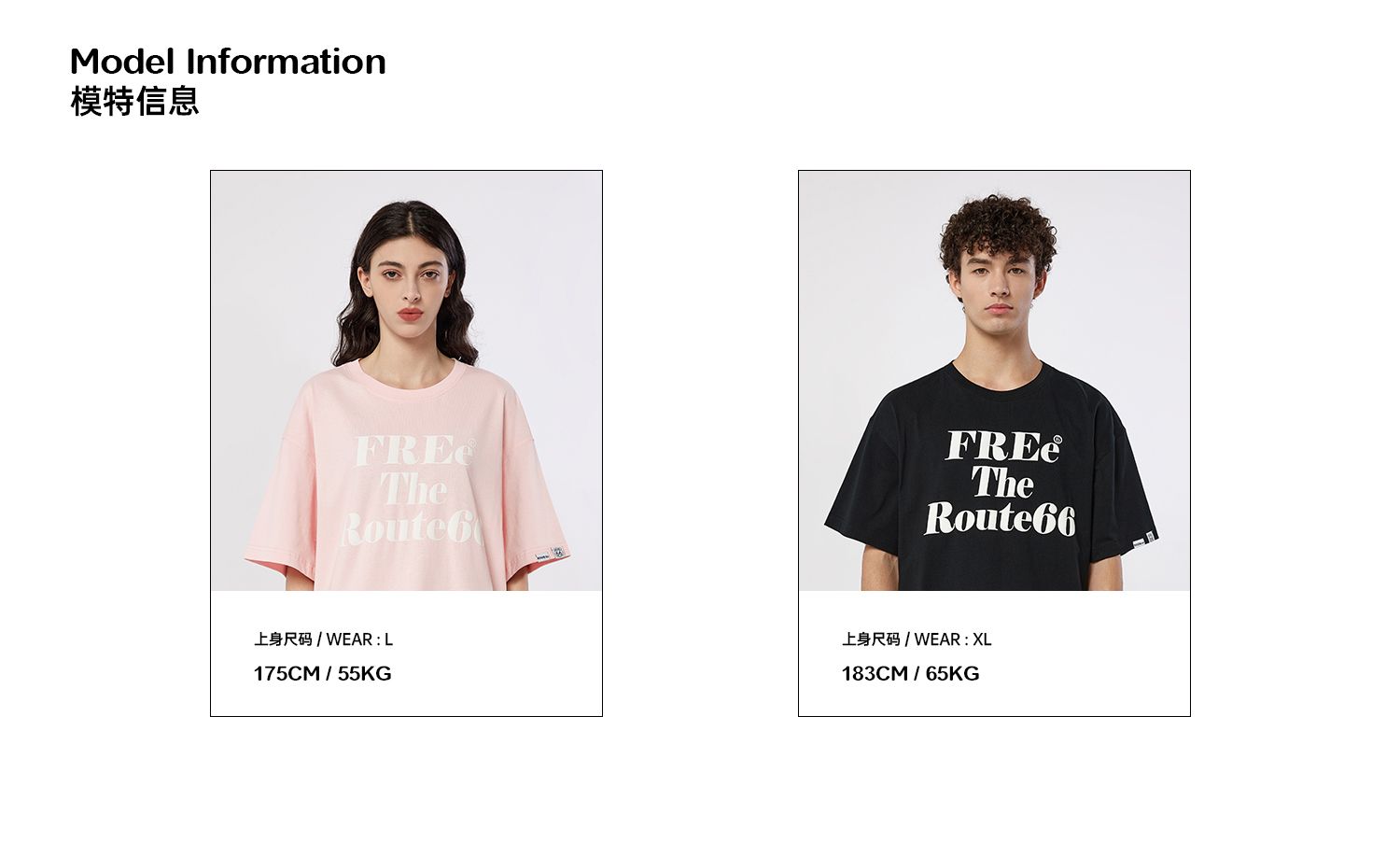Click the 上身尺码 label under the black shirt
Viewport: 1400px width, 857px height.
click(x=871, y=639)
